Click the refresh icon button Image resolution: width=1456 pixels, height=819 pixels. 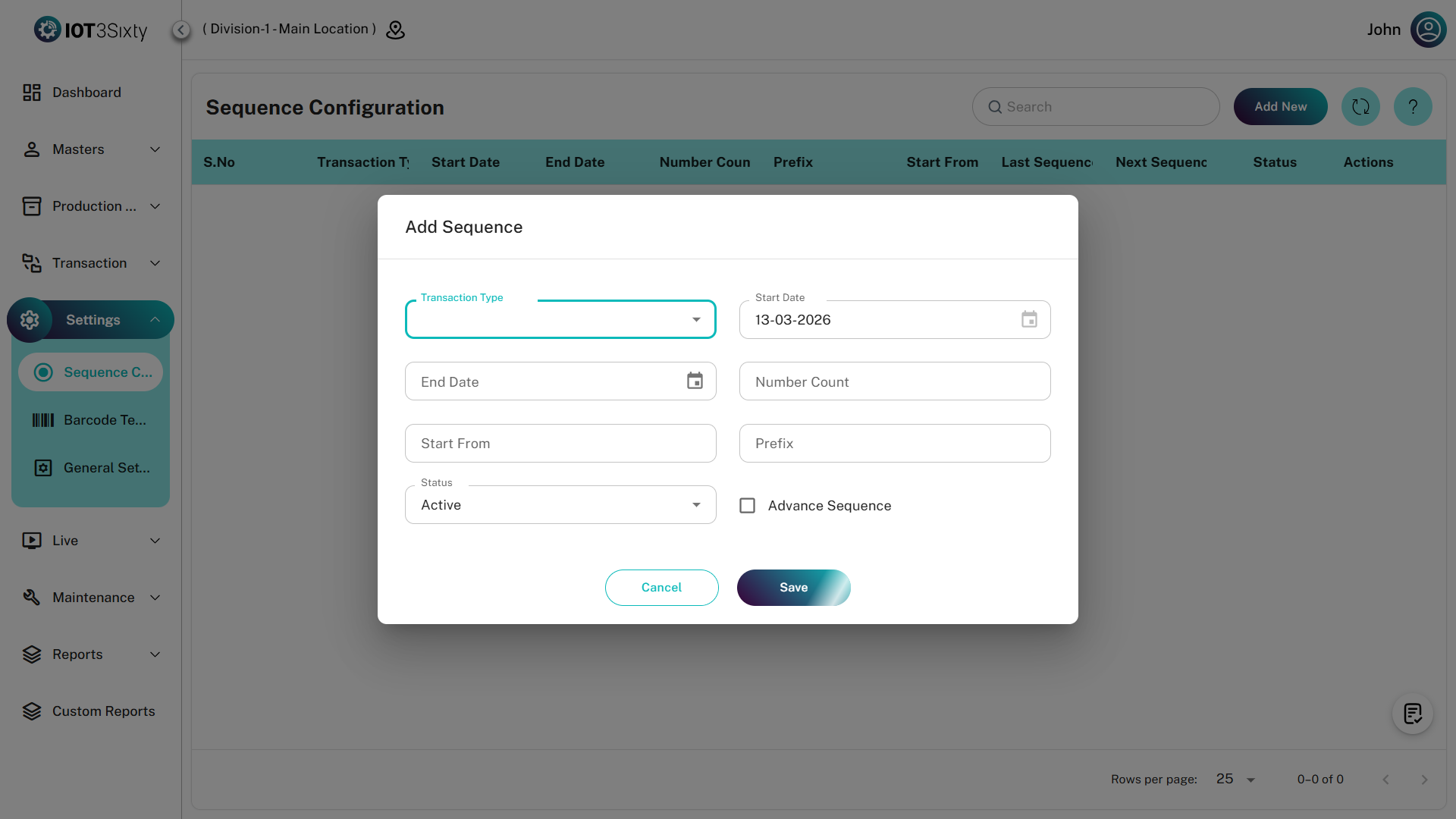pos(1360,107)
